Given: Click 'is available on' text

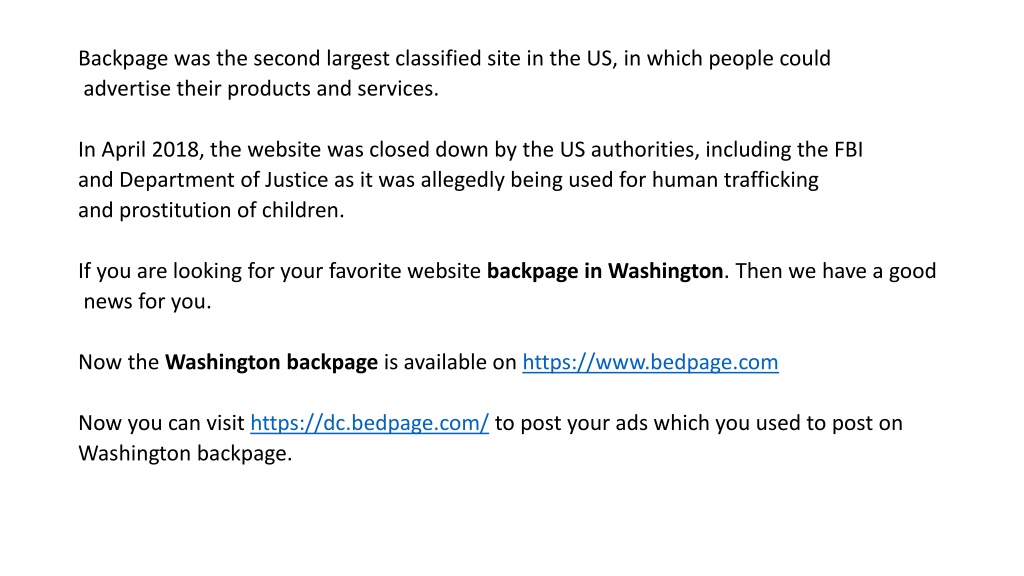Looking at the screenshot, I should (450, 362).
